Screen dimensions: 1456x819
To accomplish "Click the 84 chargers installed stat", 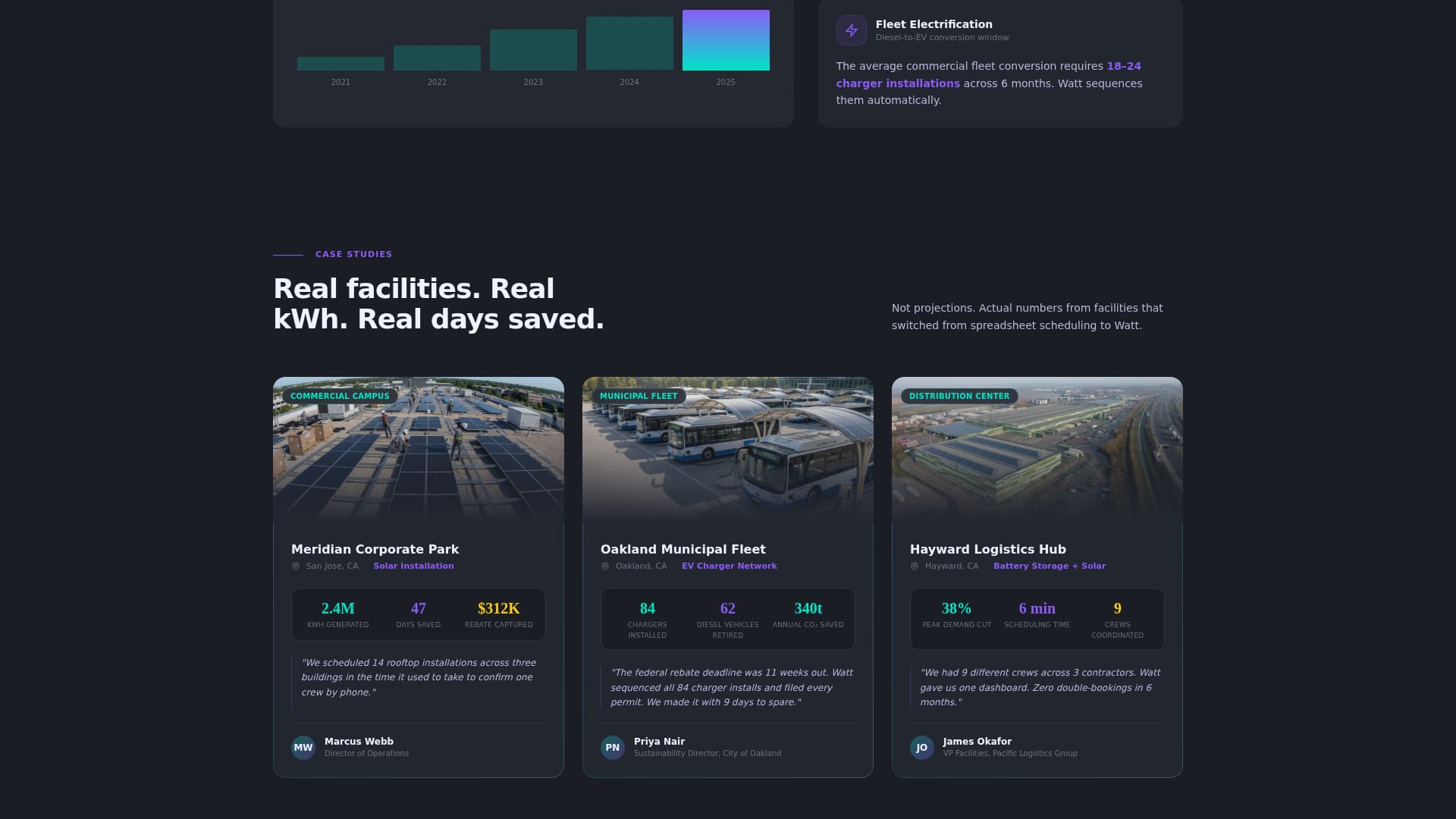I will click(x=648, y=620).
